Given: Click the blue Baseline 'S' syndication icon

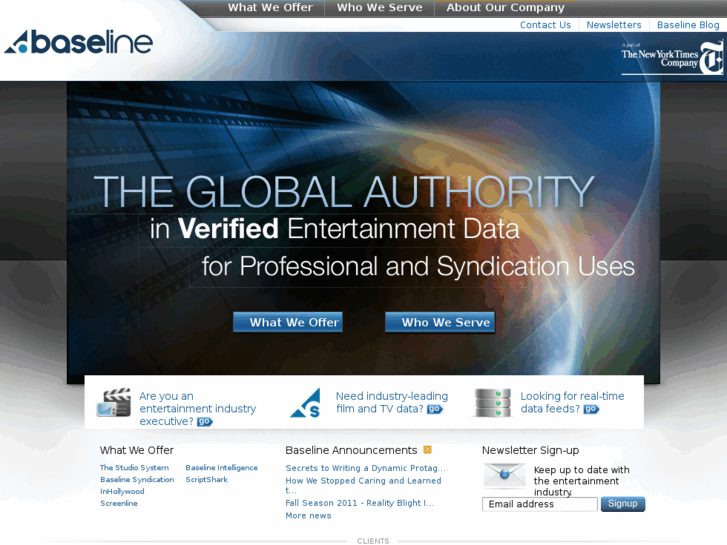Looking at the screenshot, I should [x=306, y=403].
